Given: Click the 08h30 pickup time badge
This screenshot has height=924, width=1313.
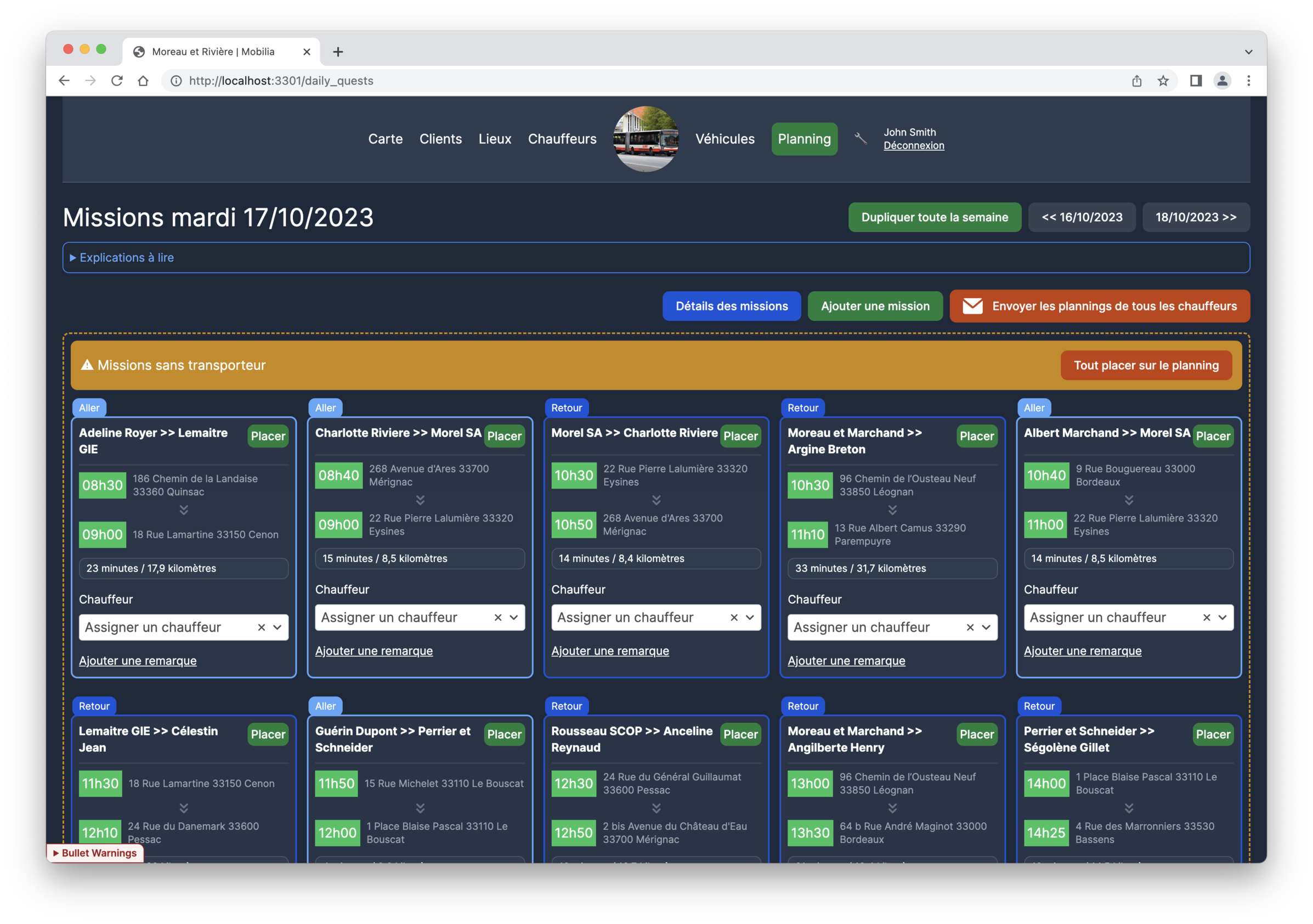Looking at the screenshot, I should tap(103, 485).
